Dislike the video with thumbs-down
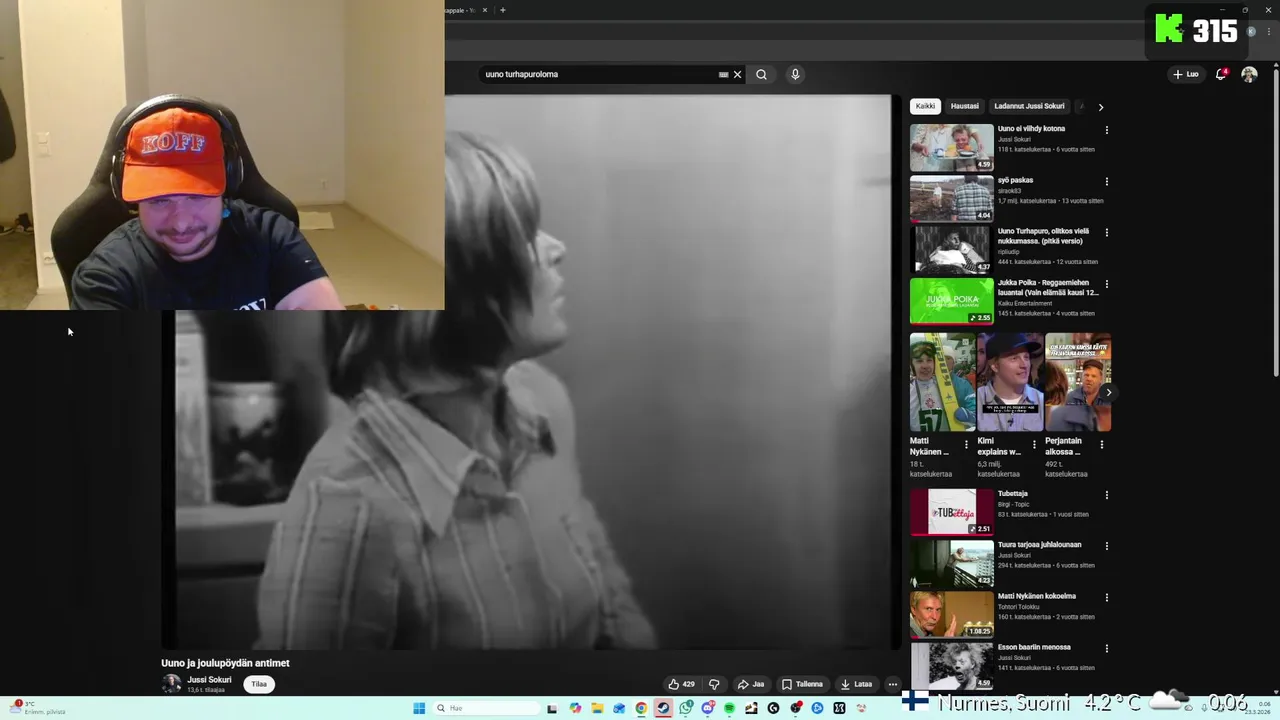 click(x=714, y=684)
